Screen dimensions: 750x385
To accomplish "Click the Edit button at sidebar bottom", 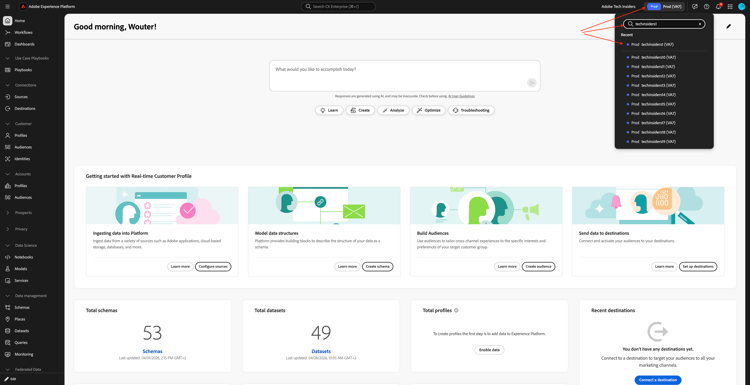I will pos(11,379).
